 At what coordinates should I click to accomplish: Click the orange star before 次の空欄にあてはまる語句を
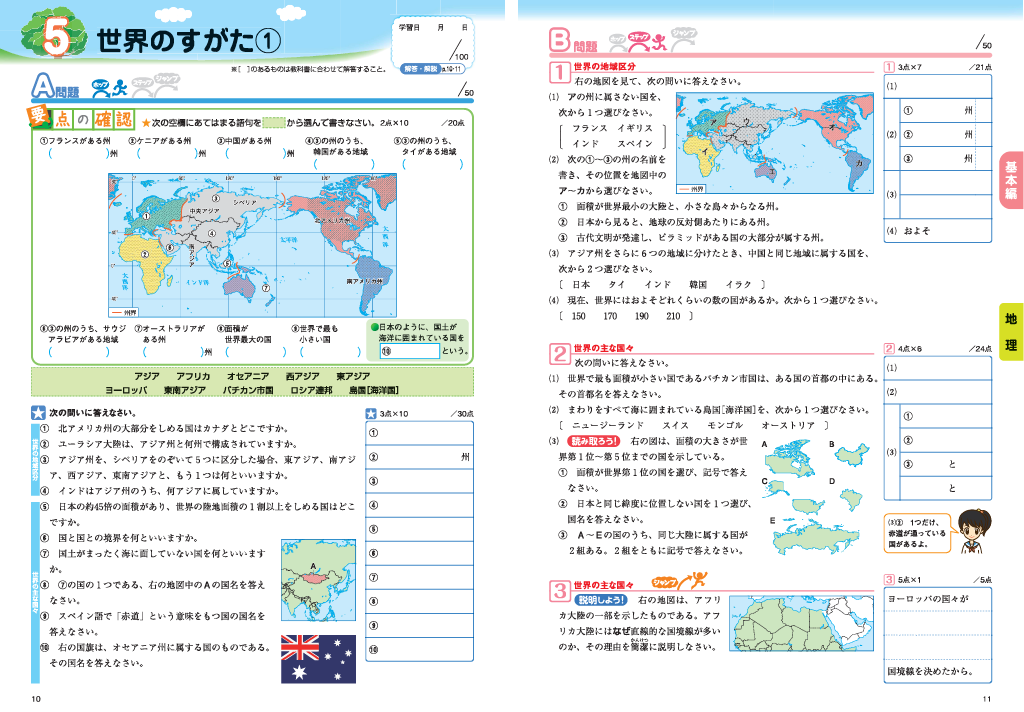click(x=146, y=123)
